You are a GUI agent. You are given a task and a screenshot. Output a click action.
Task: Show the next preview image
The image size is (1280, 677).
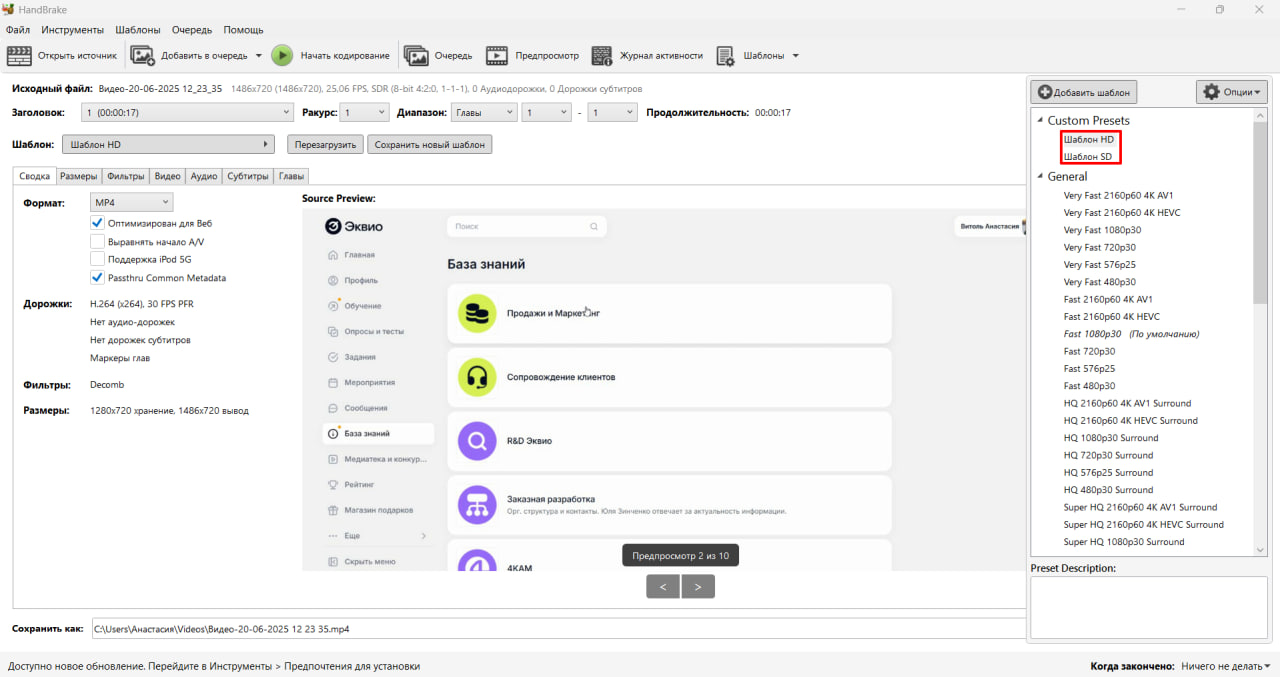point(698,586)
